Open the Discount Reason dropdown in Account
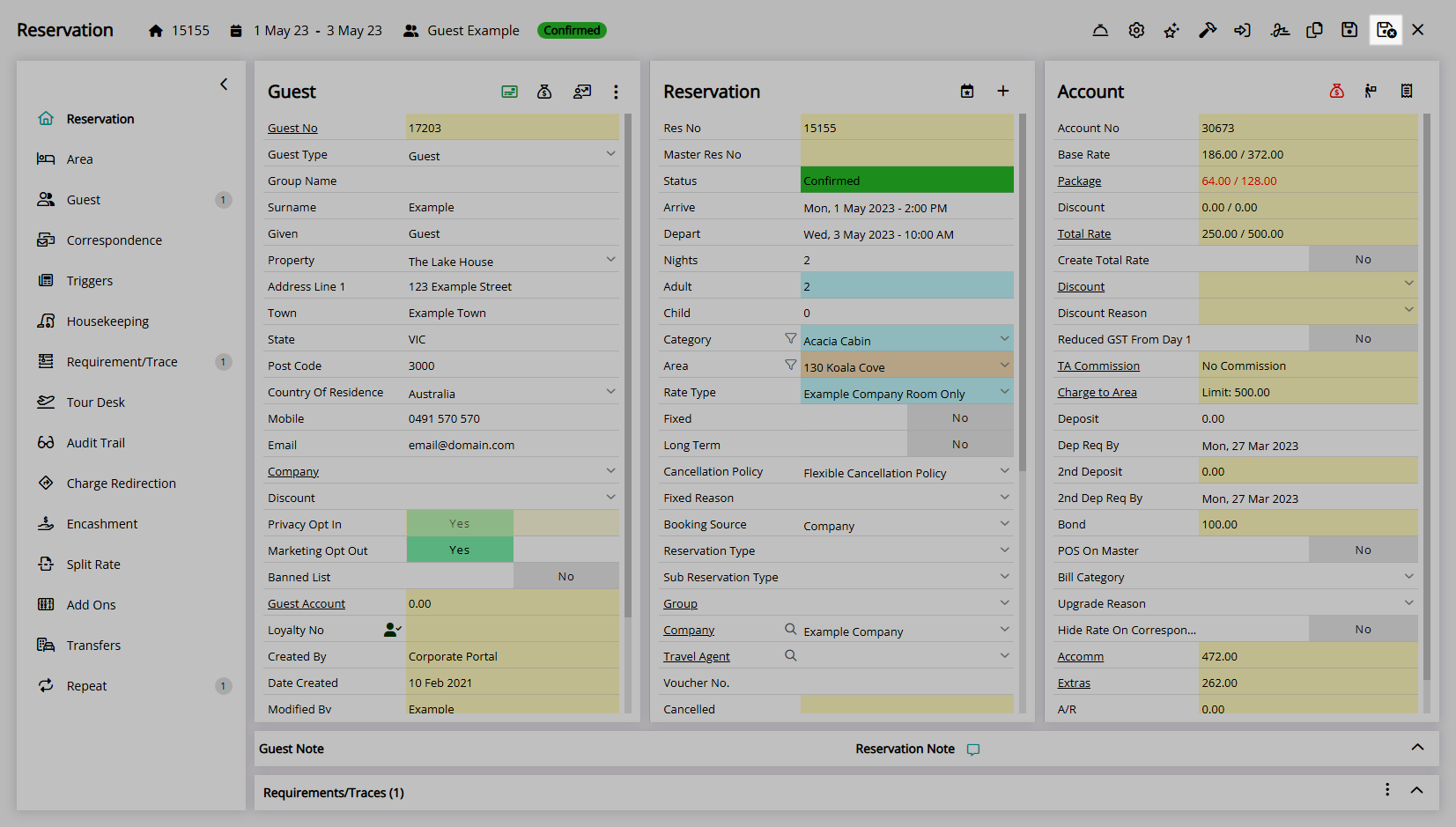 [1309, 312]
